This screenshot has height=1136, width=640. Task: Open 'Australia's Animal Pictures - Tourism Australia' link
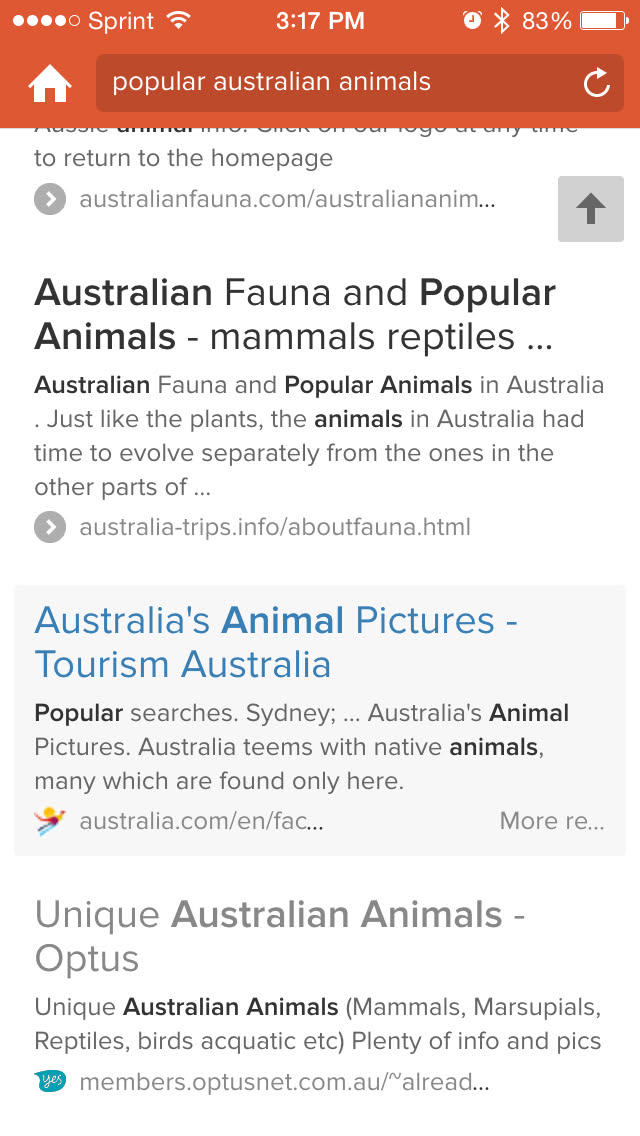click(276, 643)
